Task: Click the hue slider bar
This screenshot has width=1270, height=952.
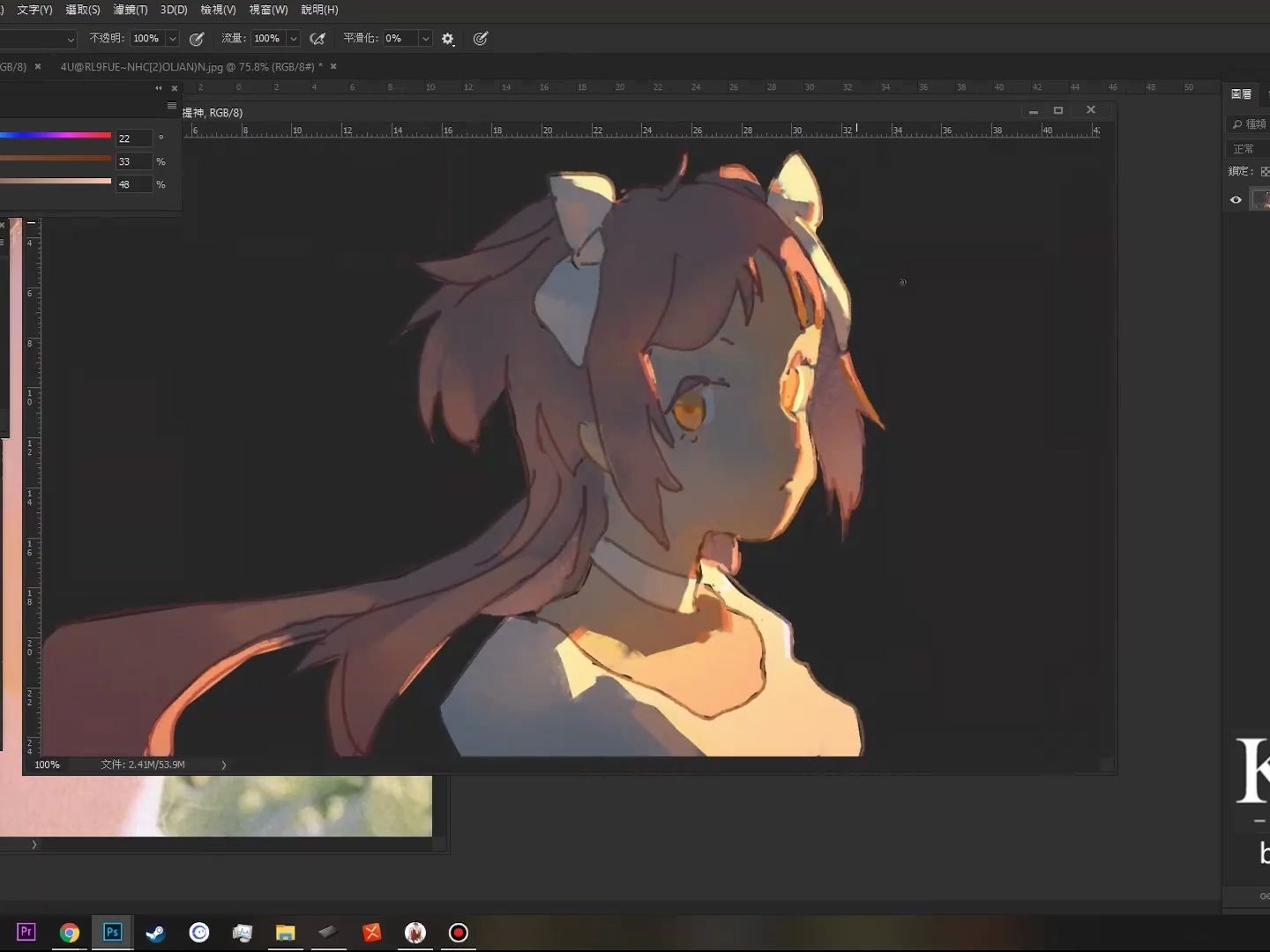Action: pos(56,136)
